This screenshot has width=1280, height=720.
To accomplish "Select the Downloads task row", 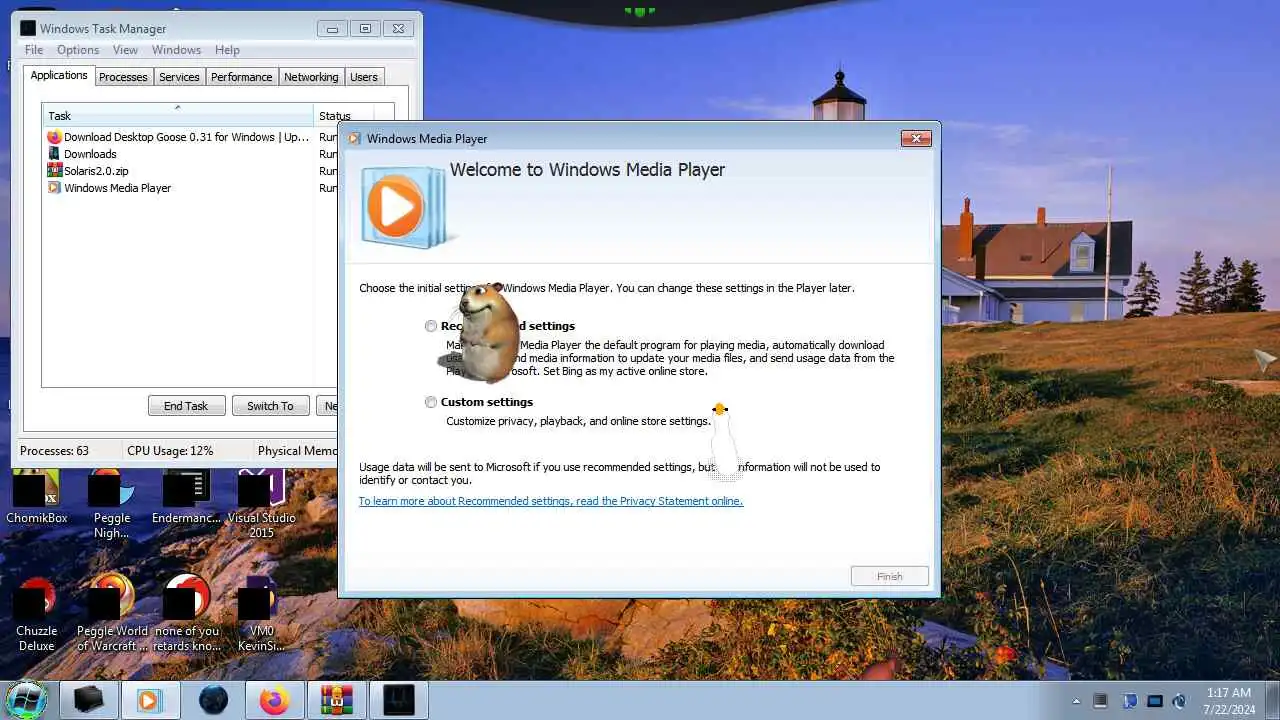I will pyautogui.click(x=190, y=154).
